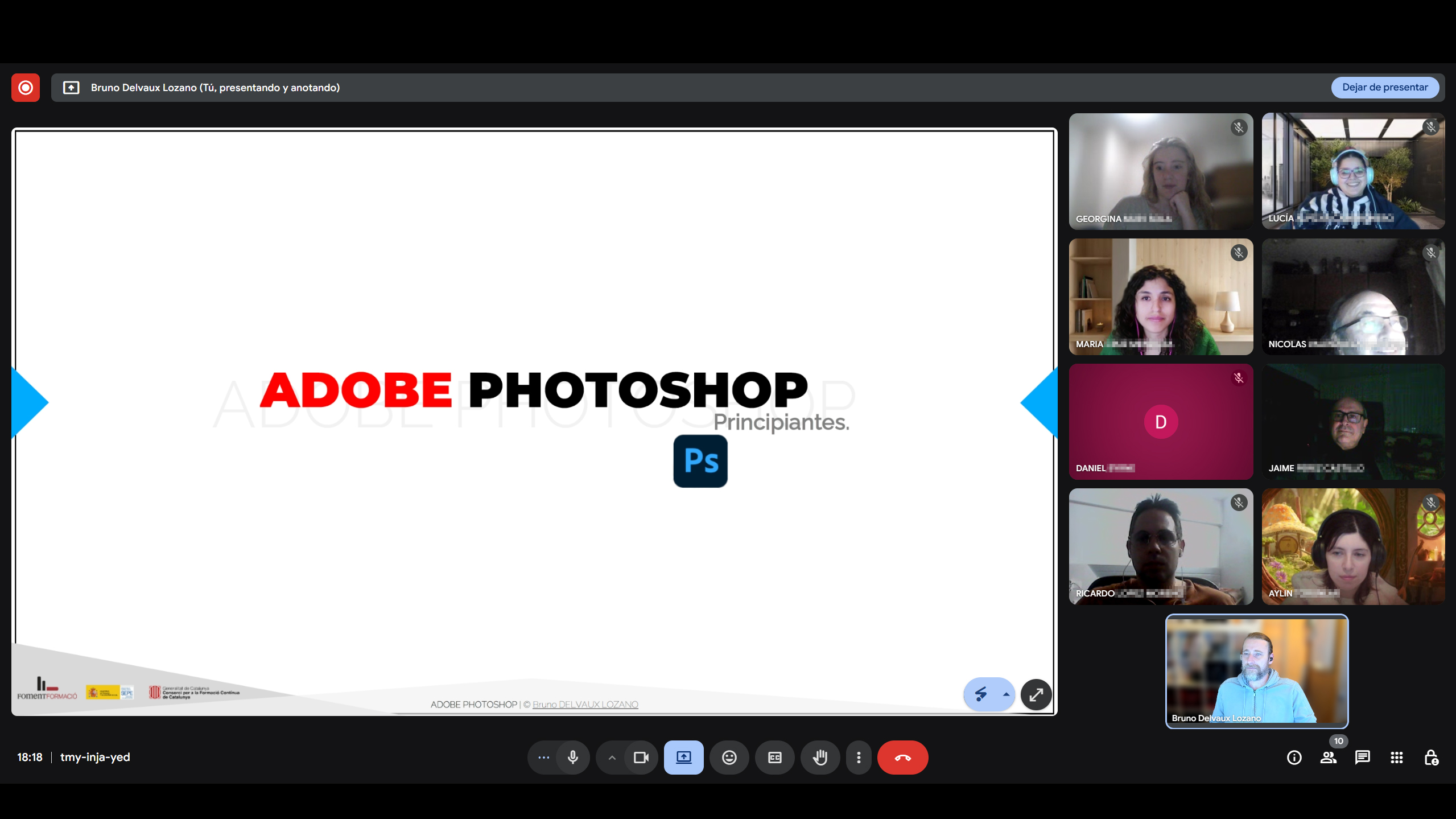The width and height of the screenshot is (1456, 819).
Task: Open the emoji reactions panel
Action: coord(729,758)
